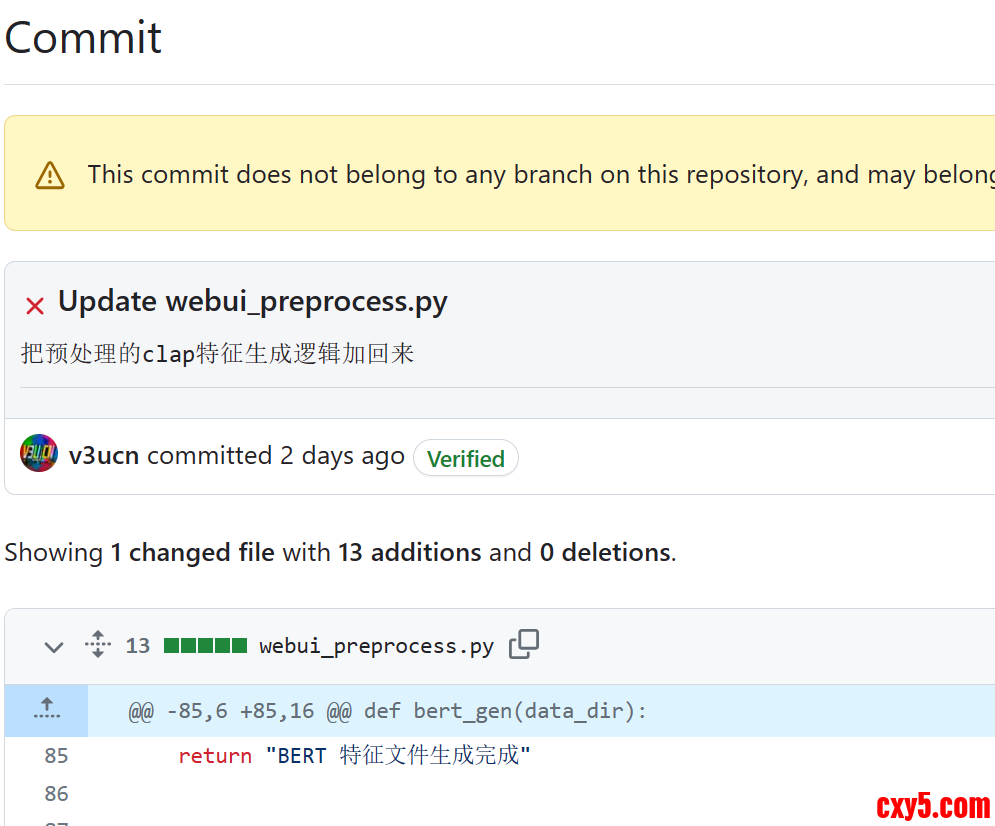Image resolution: width=995 pixels, height=826 pixels.
Task: Click the "13" changed lines count
Action: [137, 646]
